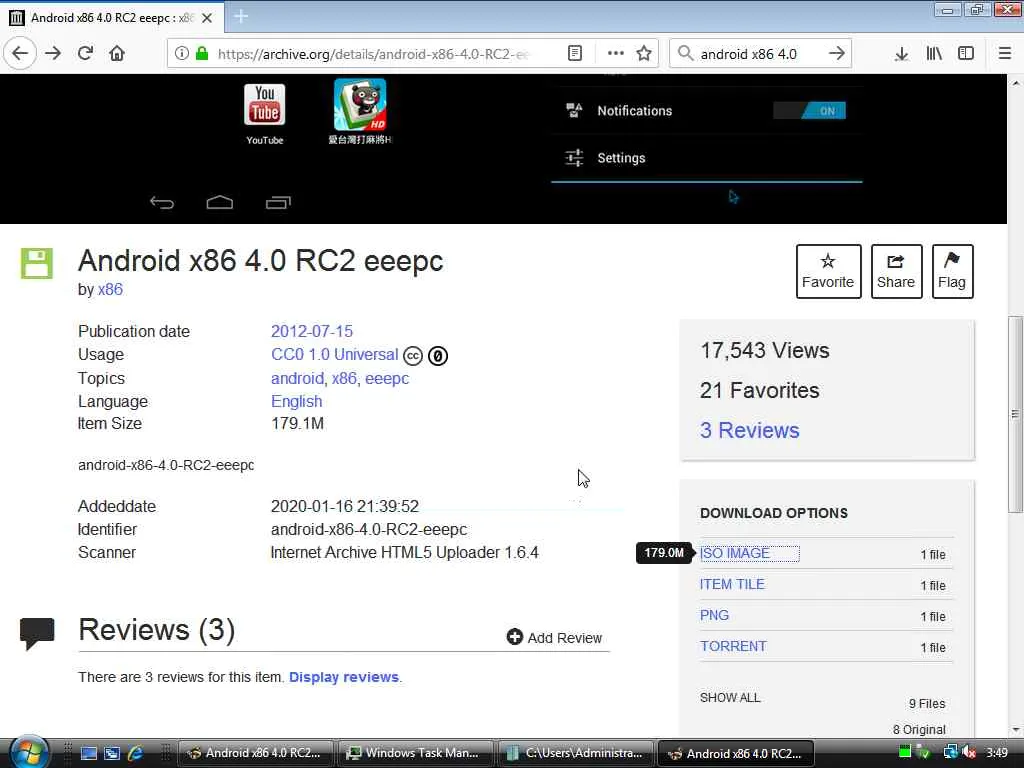Screen dimensions: 1024x768
Task: Click the green secure connection padlock
Action: click(x=202, y=54)
